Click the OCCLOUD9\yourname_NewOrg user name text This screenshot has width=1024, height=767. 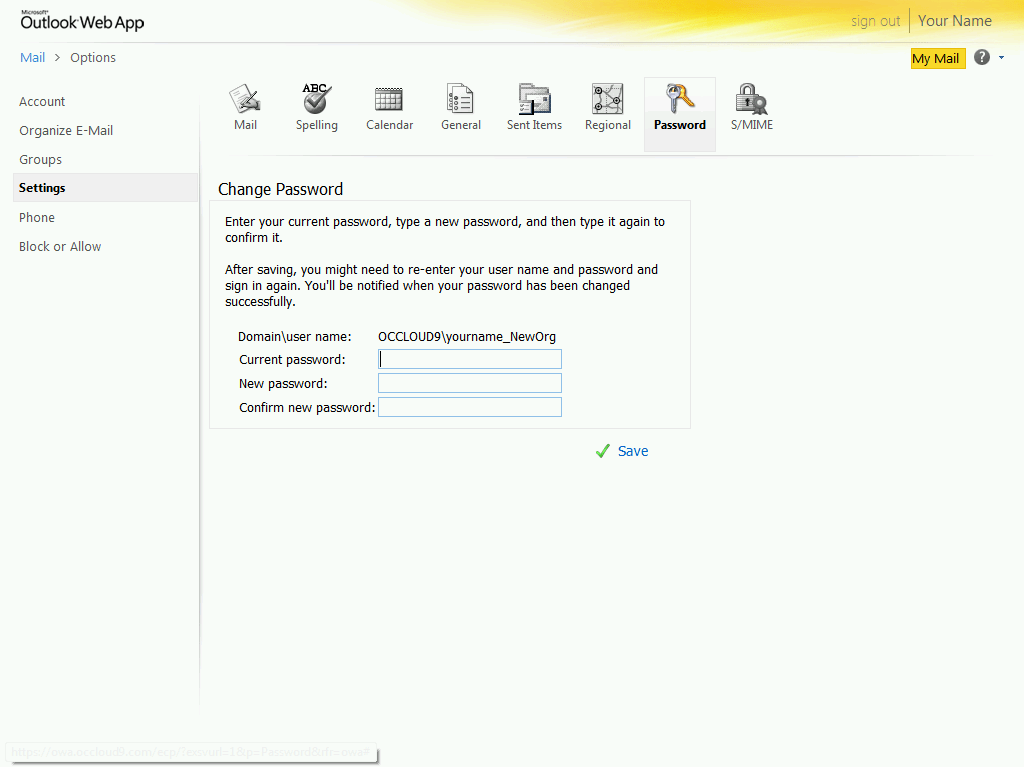click(467, 336)
